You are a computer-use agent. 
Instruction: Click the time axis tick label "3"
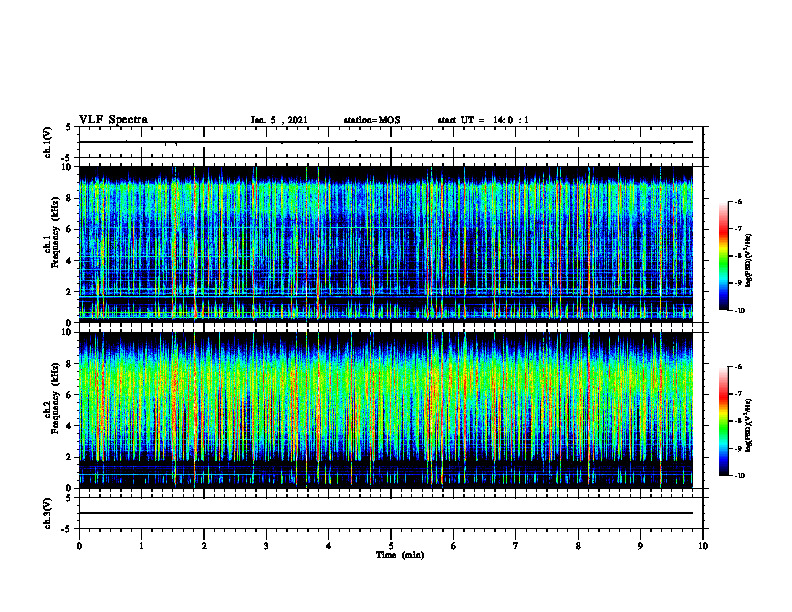coord(266,546)
